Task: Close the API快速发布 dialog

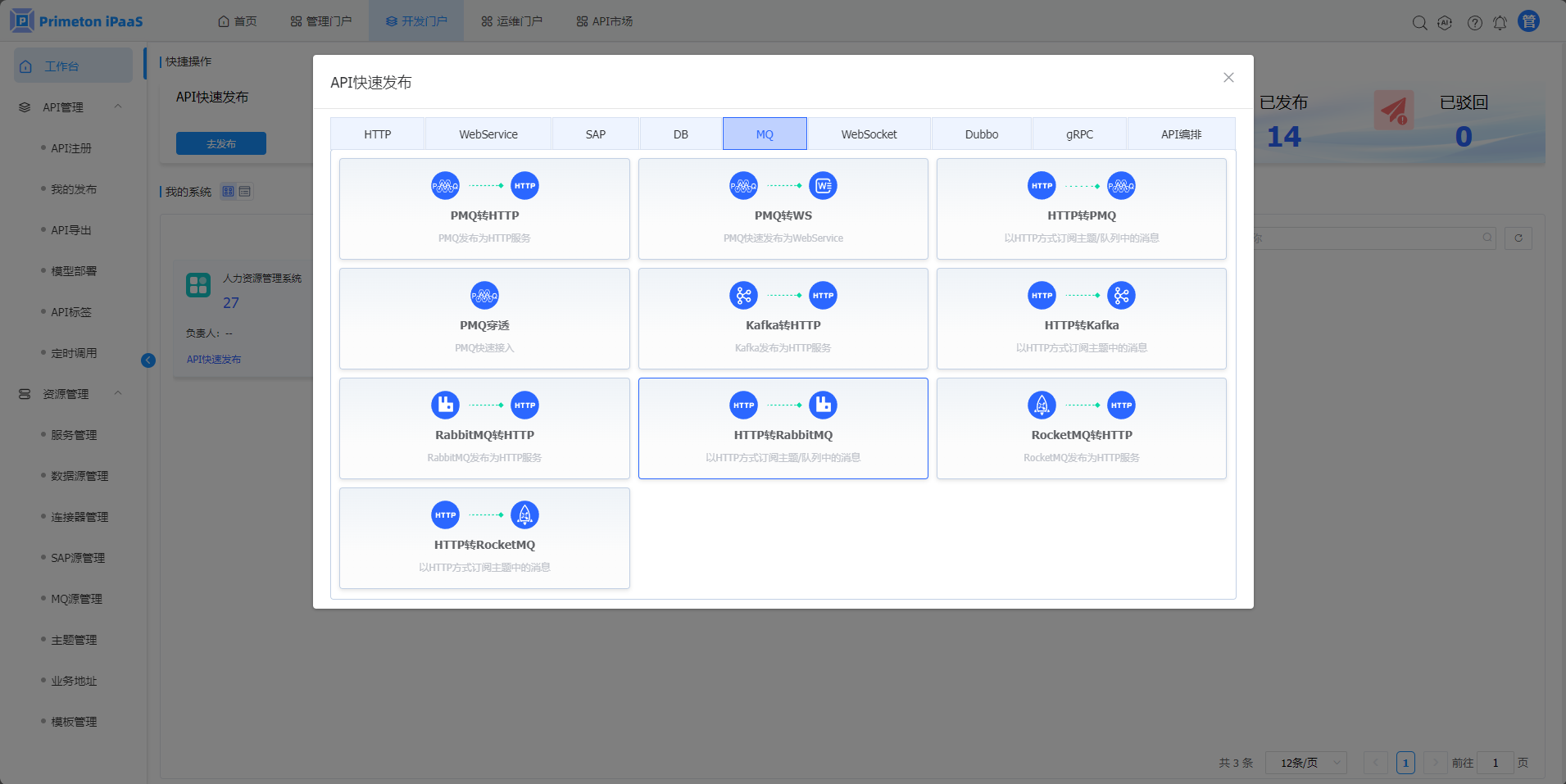Action: [x=1228, y=78]
